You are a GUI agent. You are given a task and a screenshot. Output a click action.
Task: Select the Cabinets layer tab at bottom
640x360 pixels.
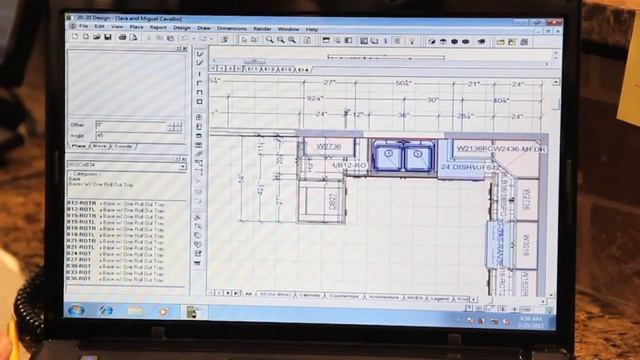[309, 295]
